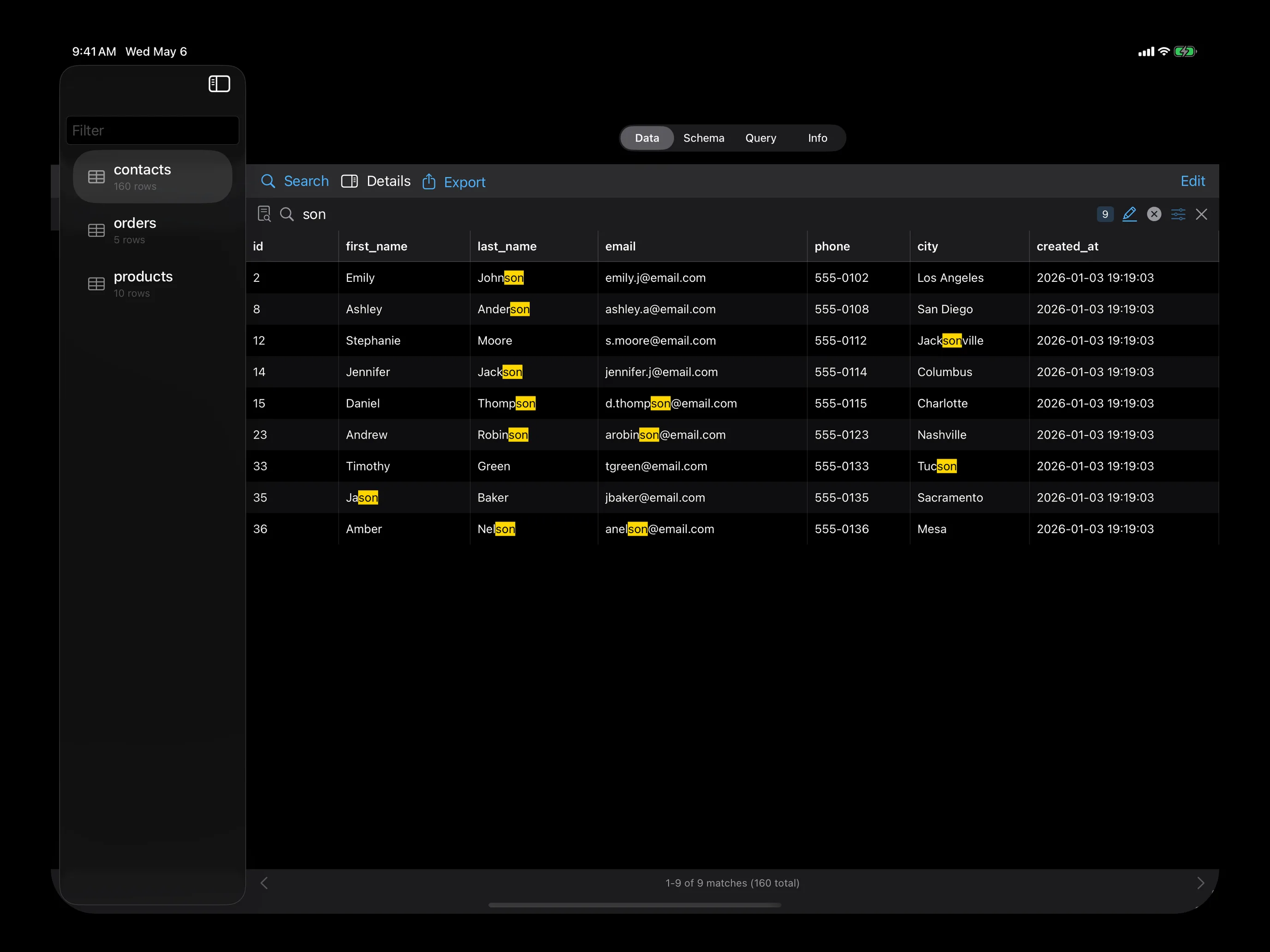Click magnifier icon beside 'son' query
The image size is (1270, 952).
[287, 214]
